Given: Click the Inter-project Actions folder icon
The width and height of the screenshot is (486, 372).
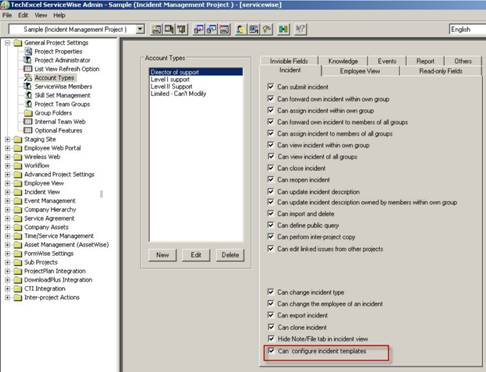Looking at the screenshot, I should tap(18, 297).
